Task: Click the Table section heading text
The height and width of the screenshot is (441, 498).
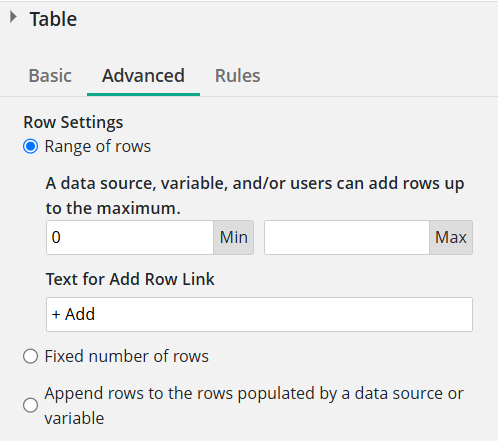Action: pyautogui.click(x=53, y=19)
